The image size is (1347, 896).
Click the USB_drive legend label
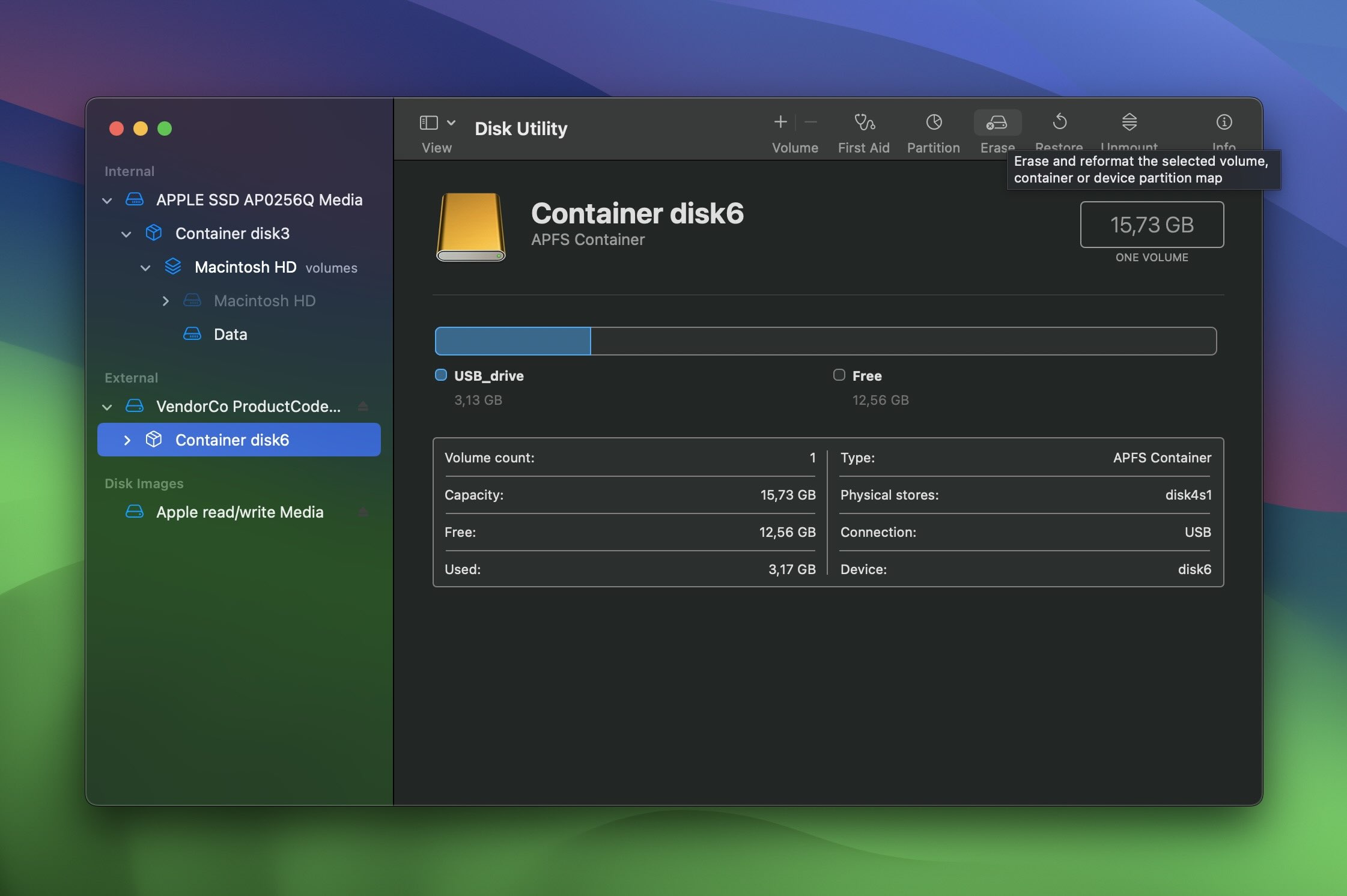click(488, 376)
